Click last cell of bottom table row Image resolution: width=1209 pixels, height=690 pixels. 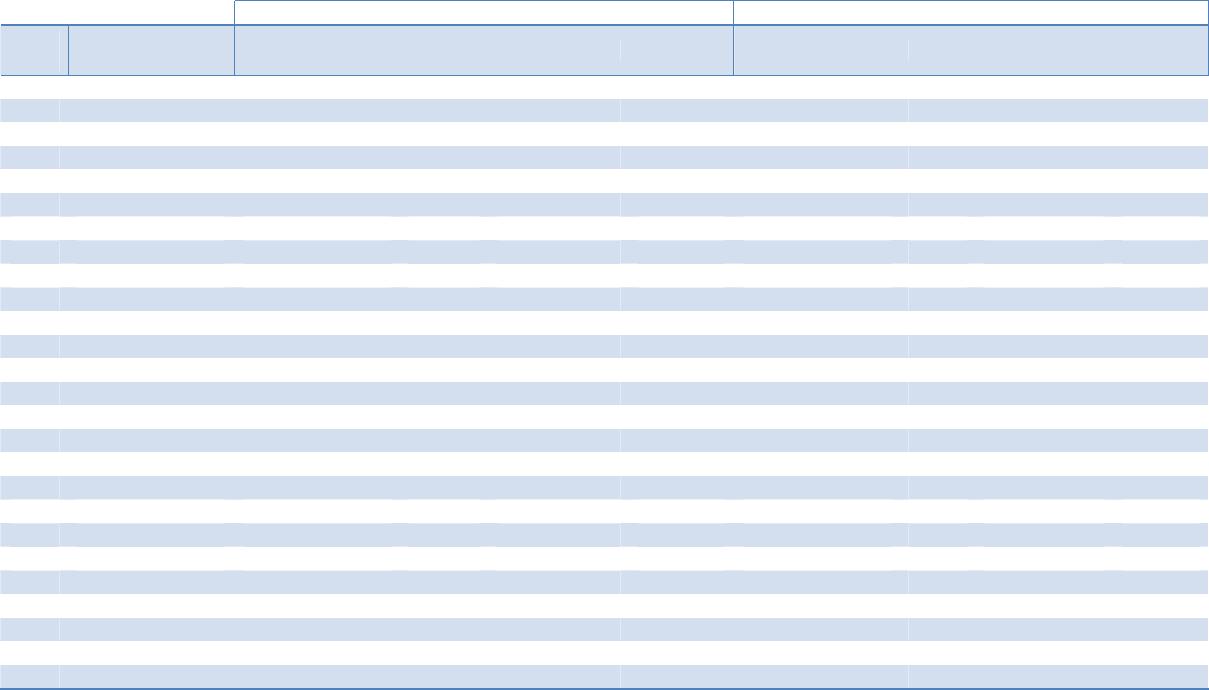(x=1057, y=677)
